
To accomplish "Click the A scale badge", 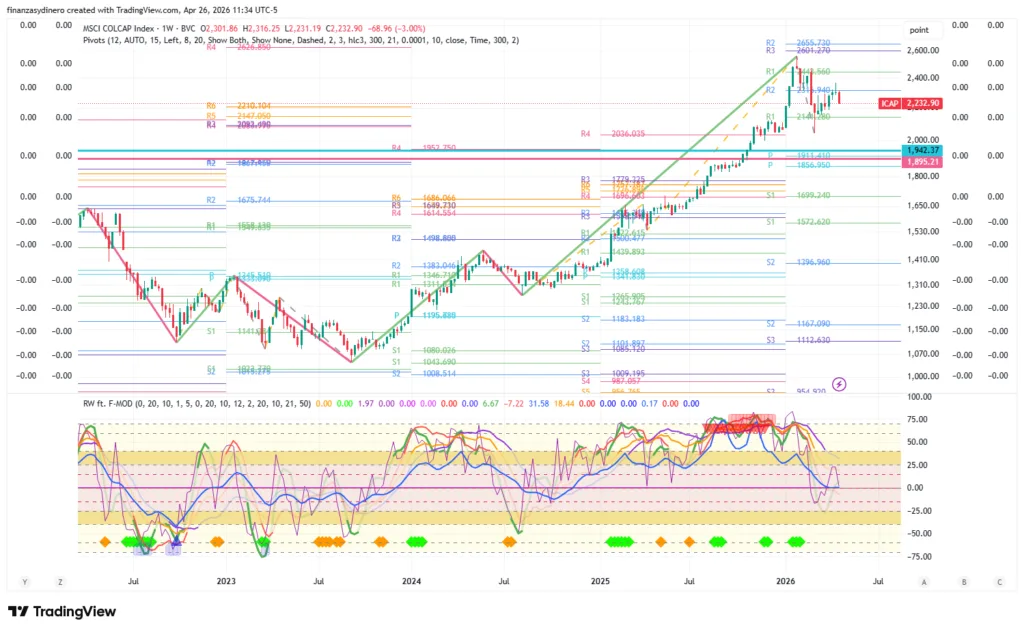I will 924,581.
